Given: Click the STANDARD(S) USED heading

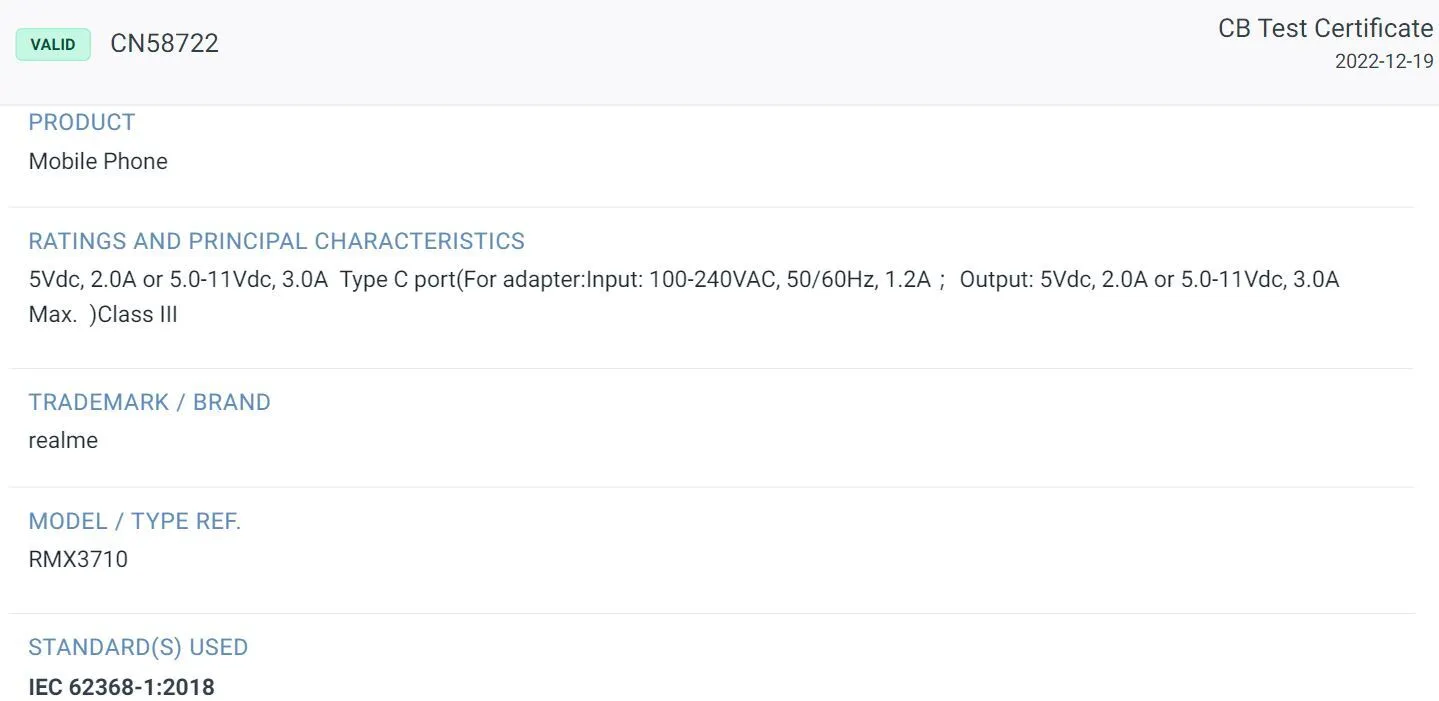Looking at the screenshot, I should point(138,647).
